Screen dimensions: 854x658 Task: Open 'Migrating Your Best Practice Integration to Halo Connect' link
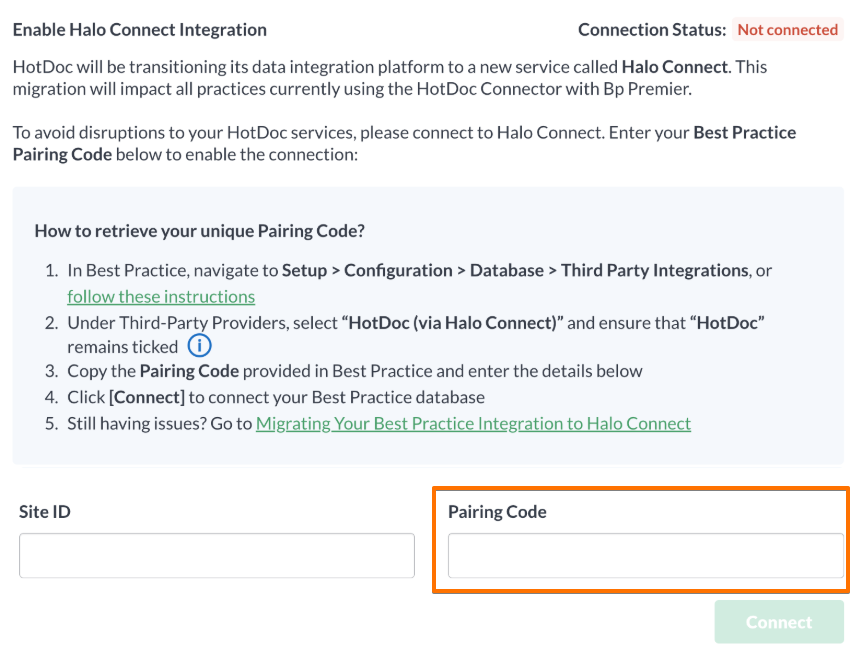pyautogui.click(x=473, y=424)
